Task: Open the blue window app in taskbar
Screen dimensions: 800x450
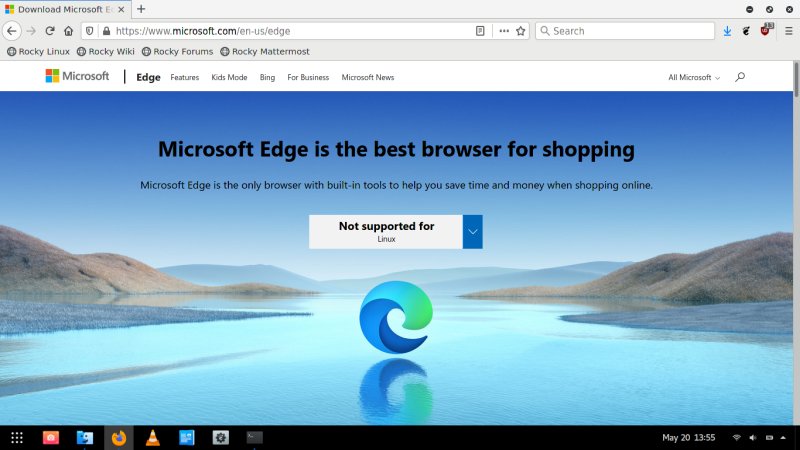Action: coord(187,438)
